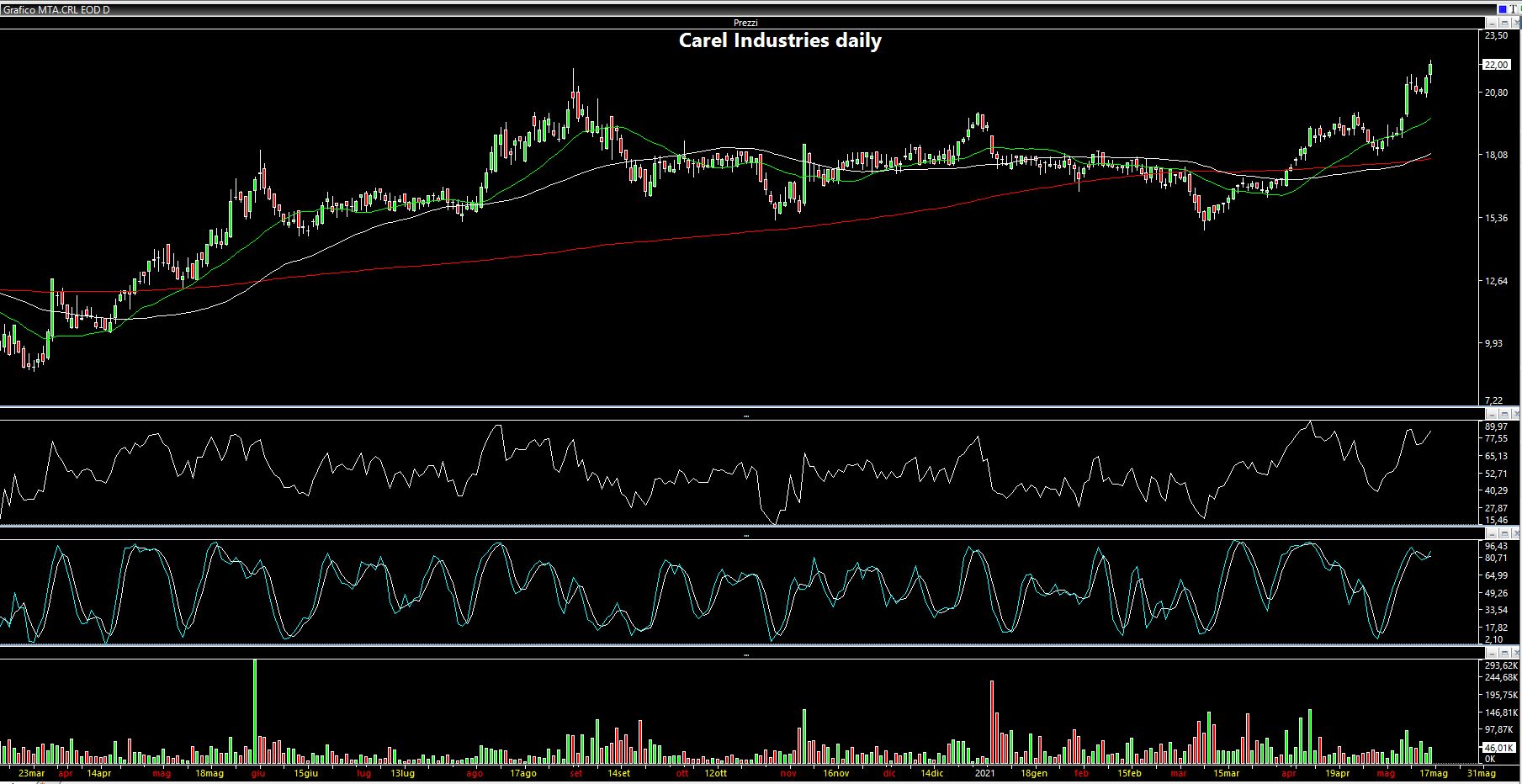Click the 19apr date label on the time axis
Image resolution: width=1522 pixels, height=784 pixels.
[1338, 773]
